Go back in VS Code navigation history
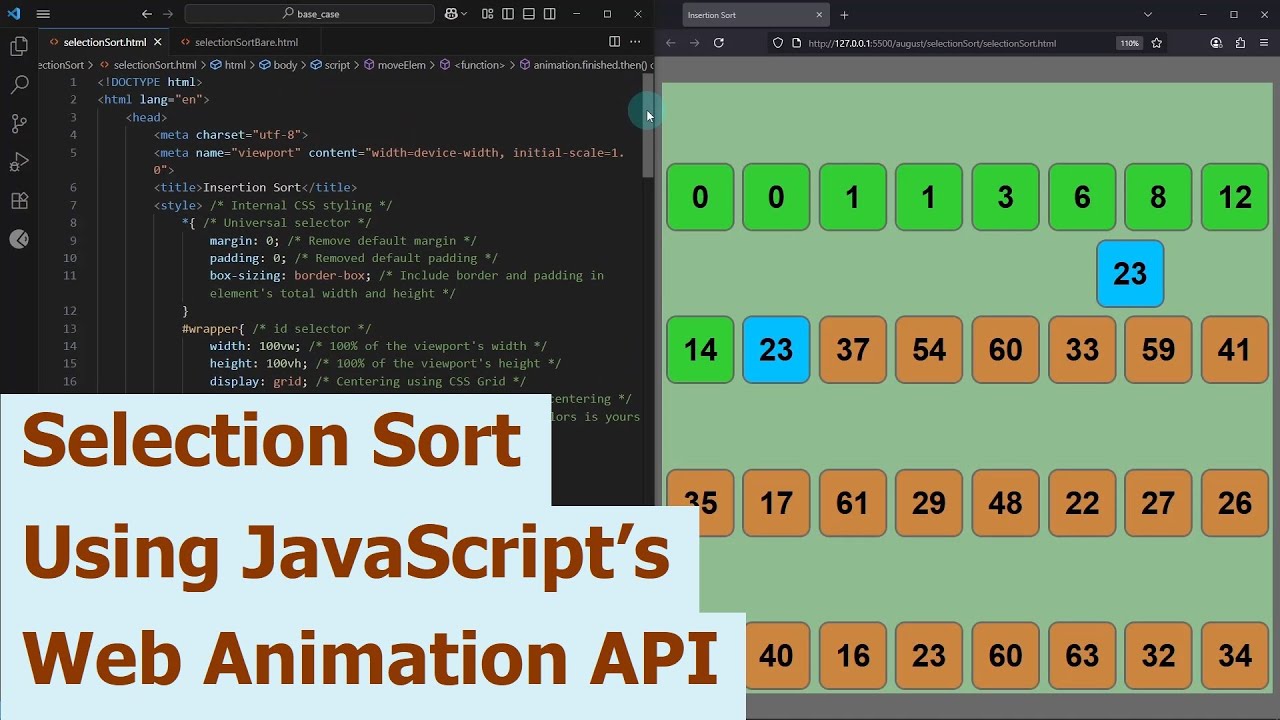The width and height of the screenshot is (1280, 720). click(x=147, y=14)
